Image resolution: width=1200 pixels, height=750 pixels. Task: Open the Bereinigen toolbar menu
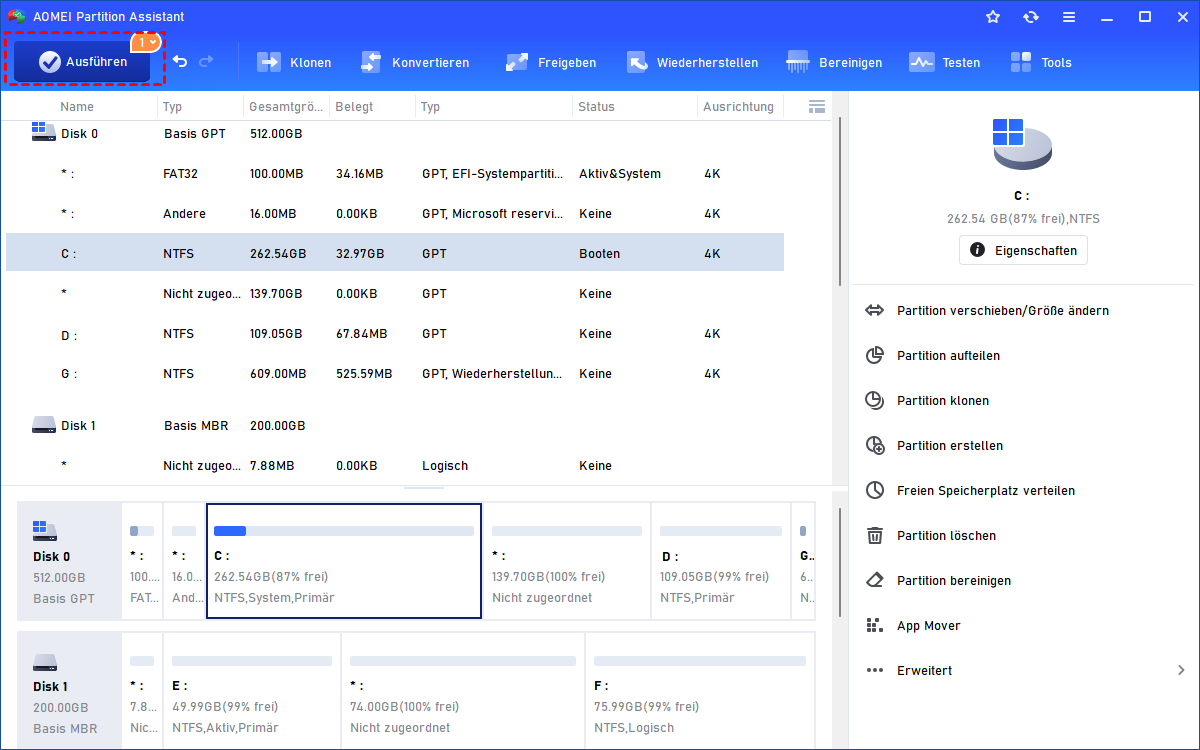[x=834, y=62]
